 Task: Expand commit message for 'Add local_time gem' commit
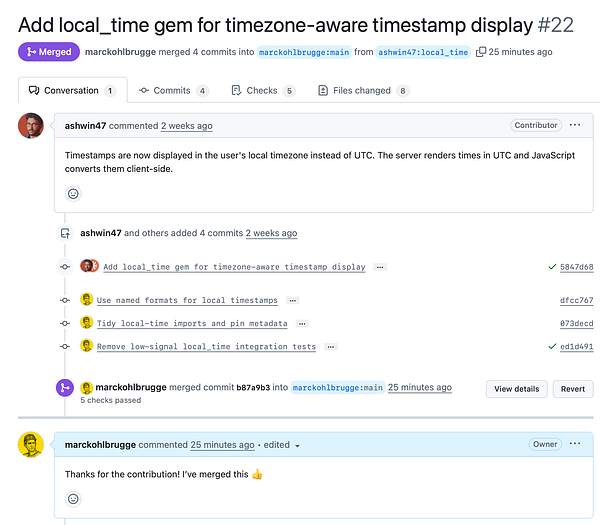(380, 267)
